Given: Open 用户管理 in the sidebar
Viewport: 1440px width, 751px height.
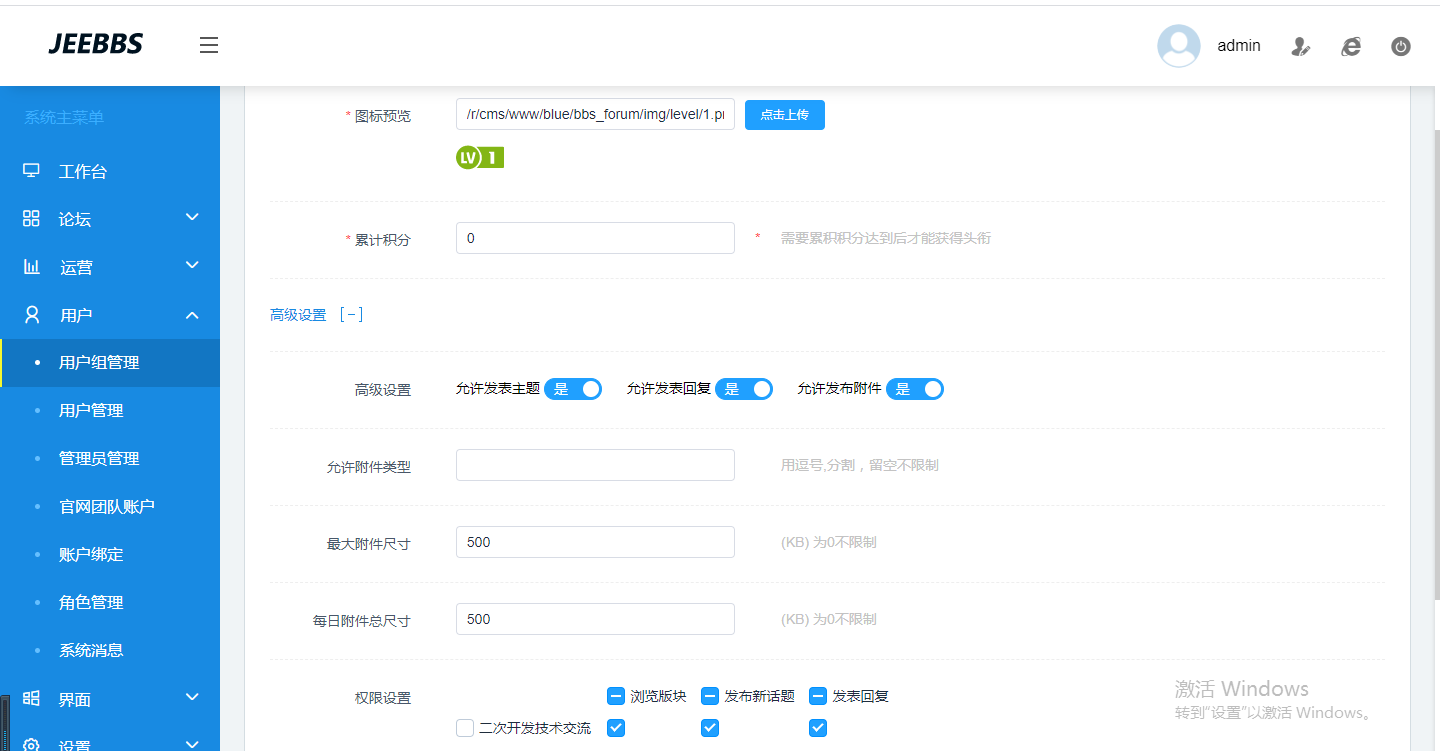Looking at the screenshot, I should pos(110,411).
